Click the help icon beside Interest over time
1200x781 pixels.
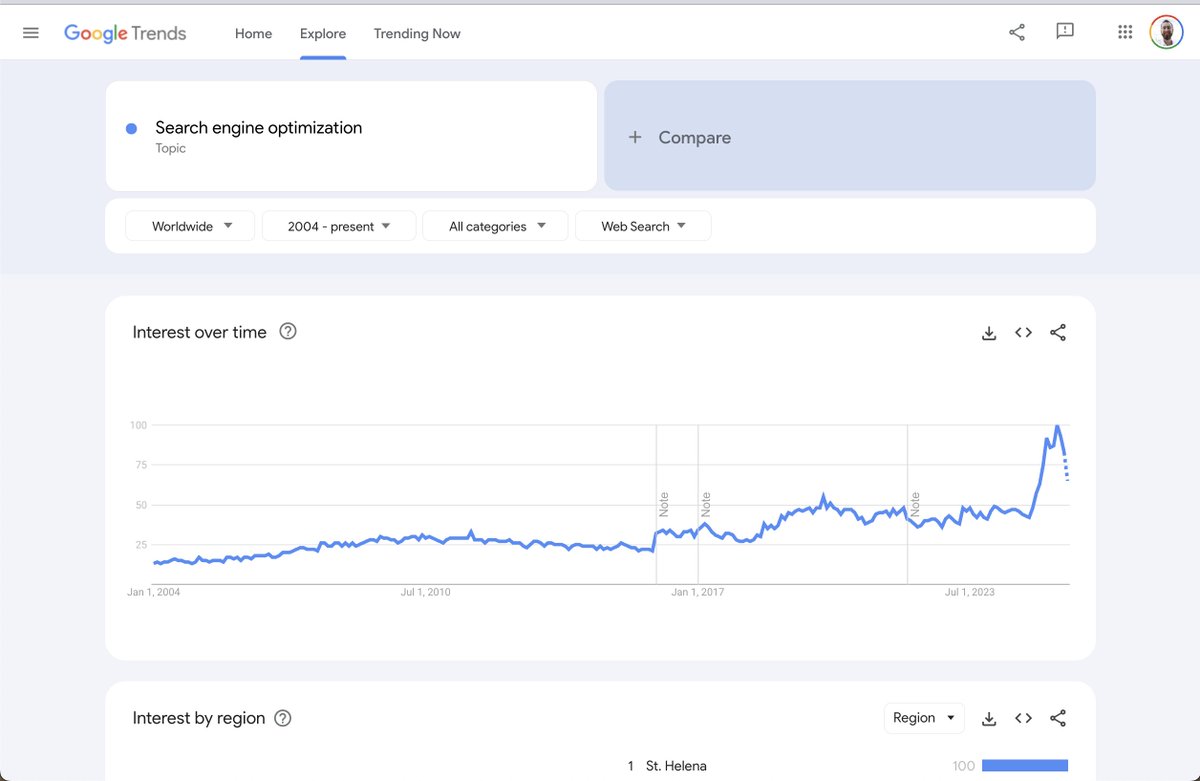coord(288,331)
